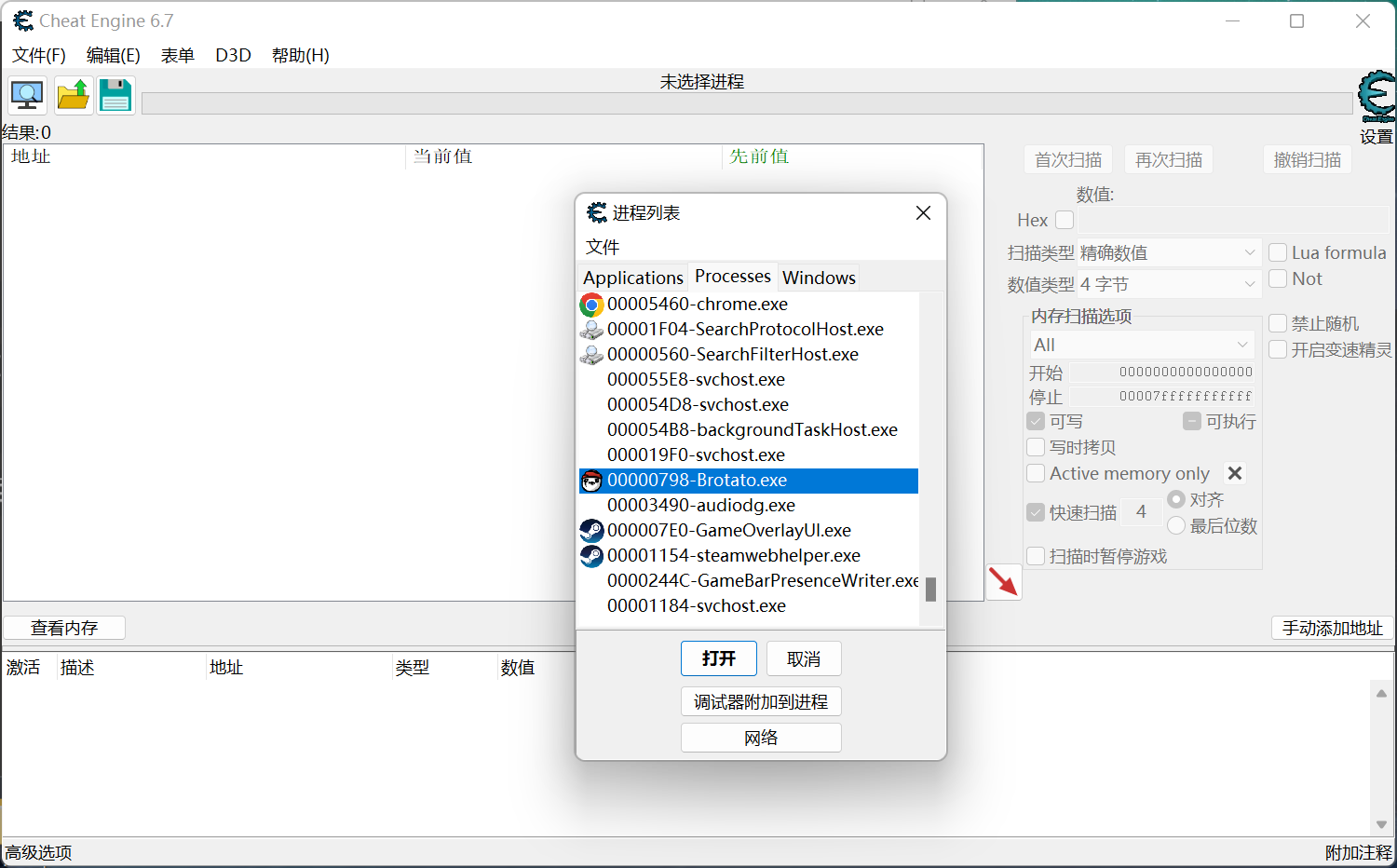
Task: Click the 查看内存 button
Action: [x=64, y=628]
